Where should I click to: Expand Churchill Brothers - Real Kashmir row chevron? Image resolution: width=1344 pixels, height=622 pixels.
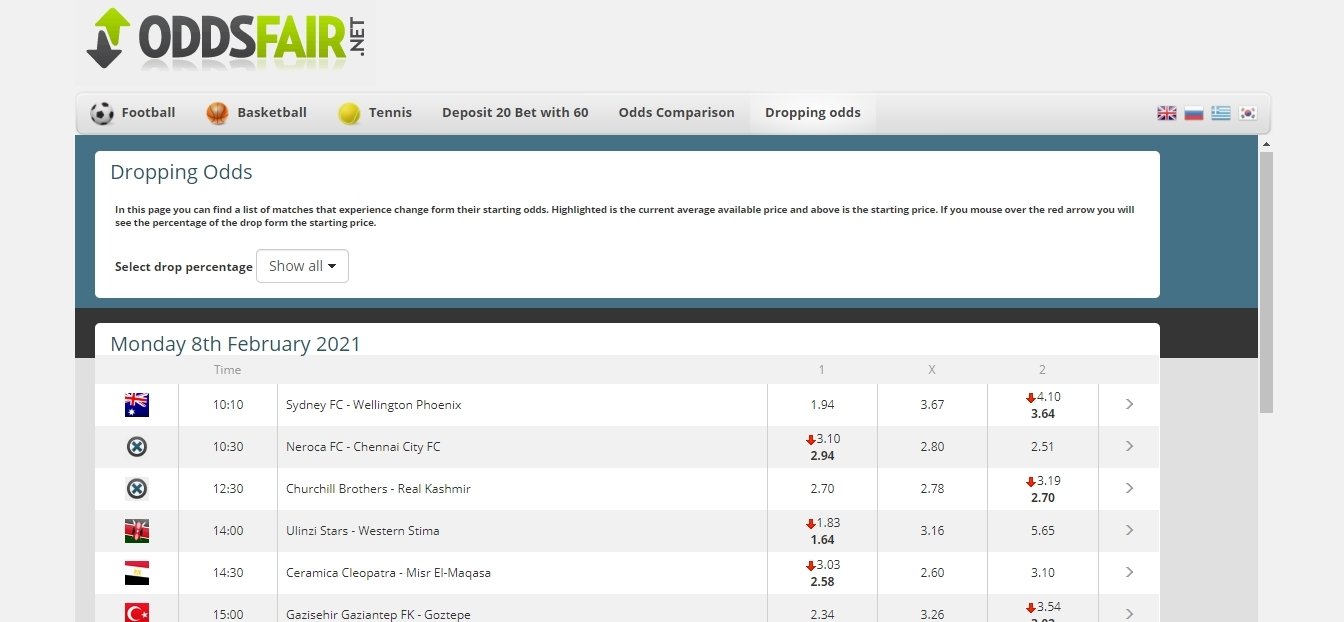[1129, 489]
